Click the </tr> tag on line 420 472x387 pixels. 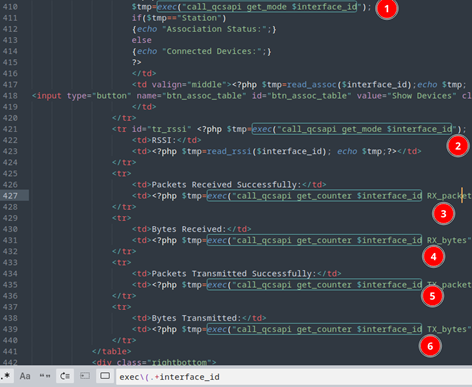(124, 118)
